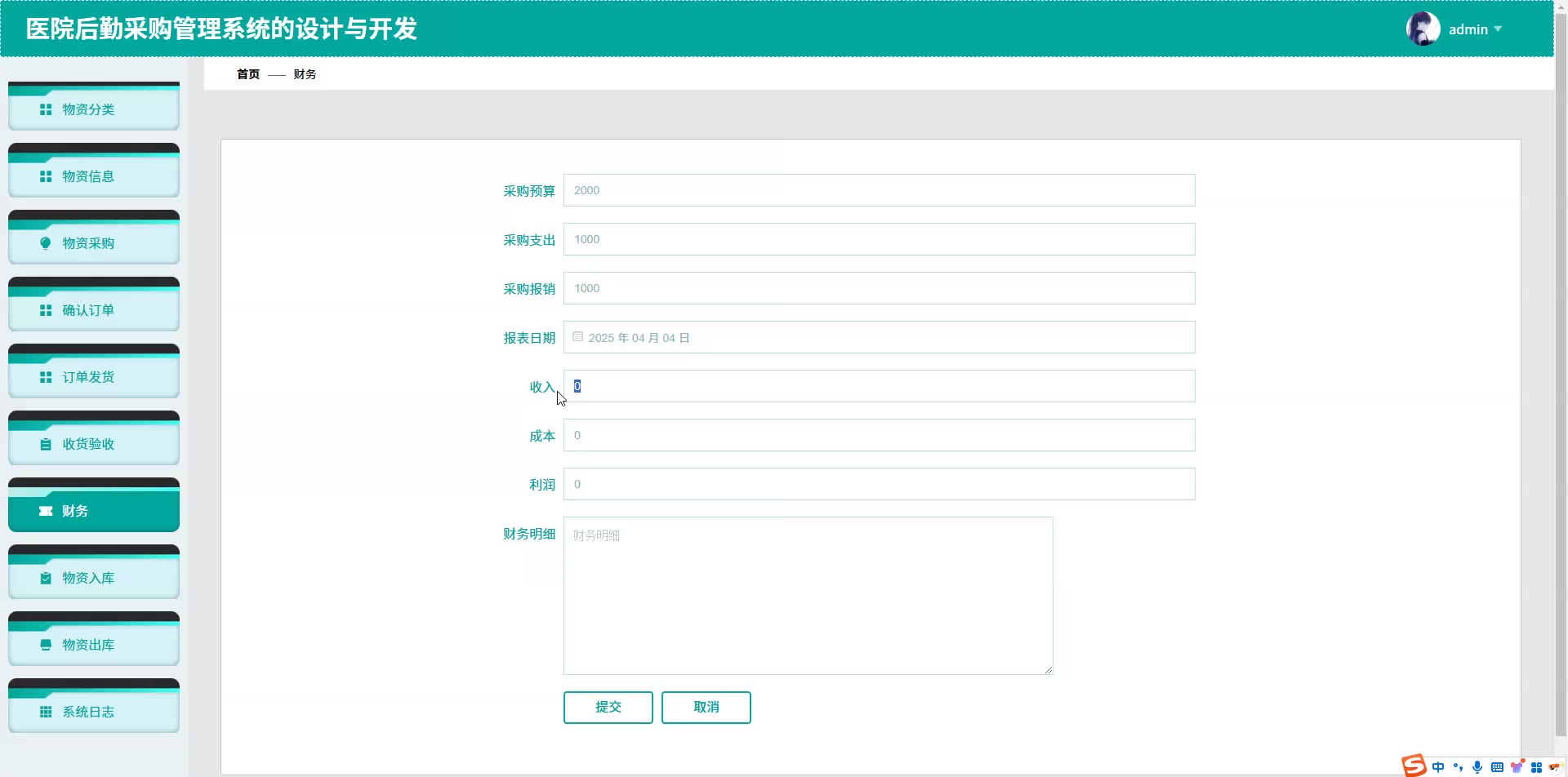Focus the 采购支出 input field
1568x777 pixels.
880,239
